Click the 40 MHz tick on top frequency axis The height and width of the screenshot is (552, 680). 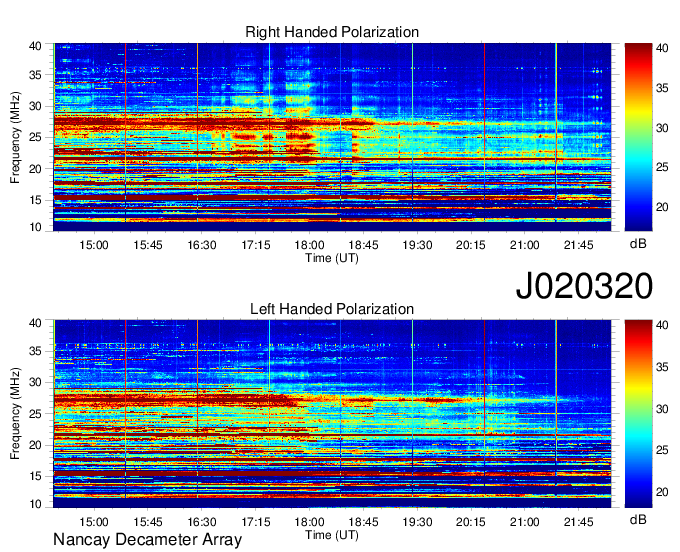tap(35, 46)
